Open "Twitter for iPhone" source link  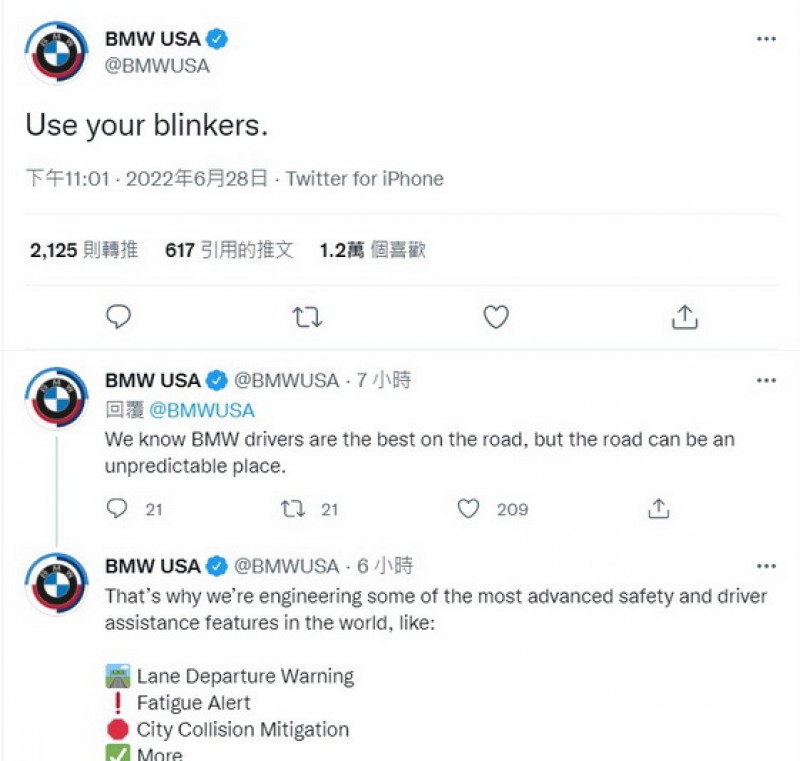[x=364, y=179]
